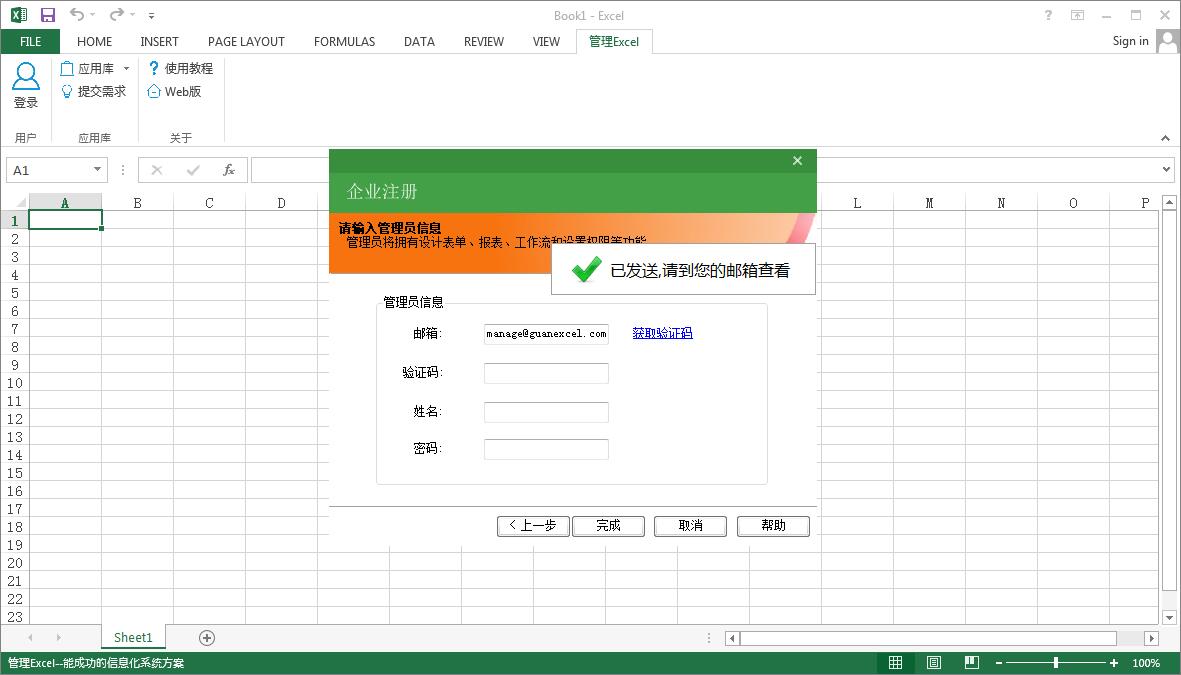Switch to the REVIEW ribbon tab

point(484,41)
